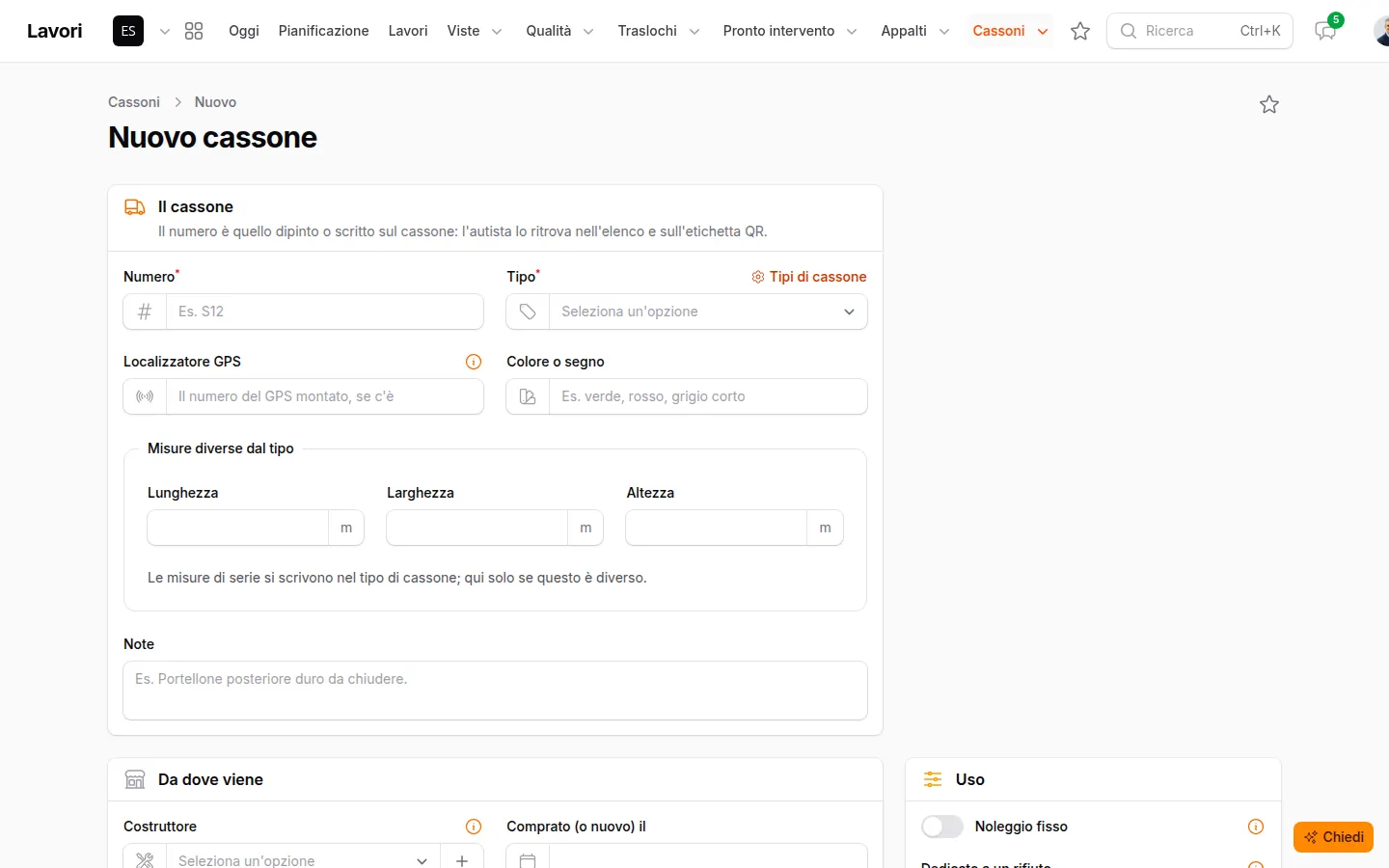Expand the Viste menu
The width and height of the screenshot is (1389, 868).
475,31
